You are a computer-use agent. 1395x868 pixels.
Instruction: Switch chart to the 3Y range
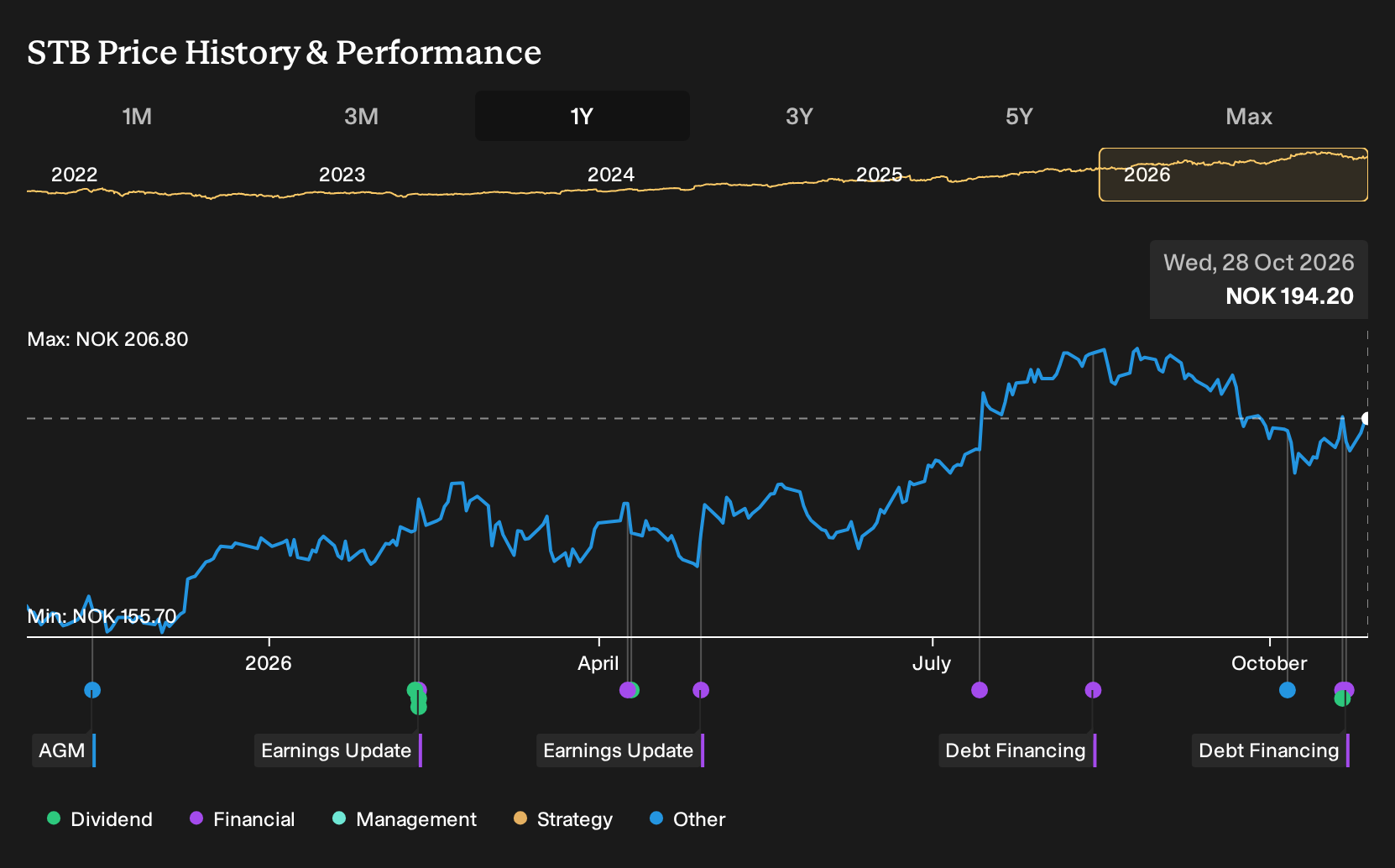point(799,116)
